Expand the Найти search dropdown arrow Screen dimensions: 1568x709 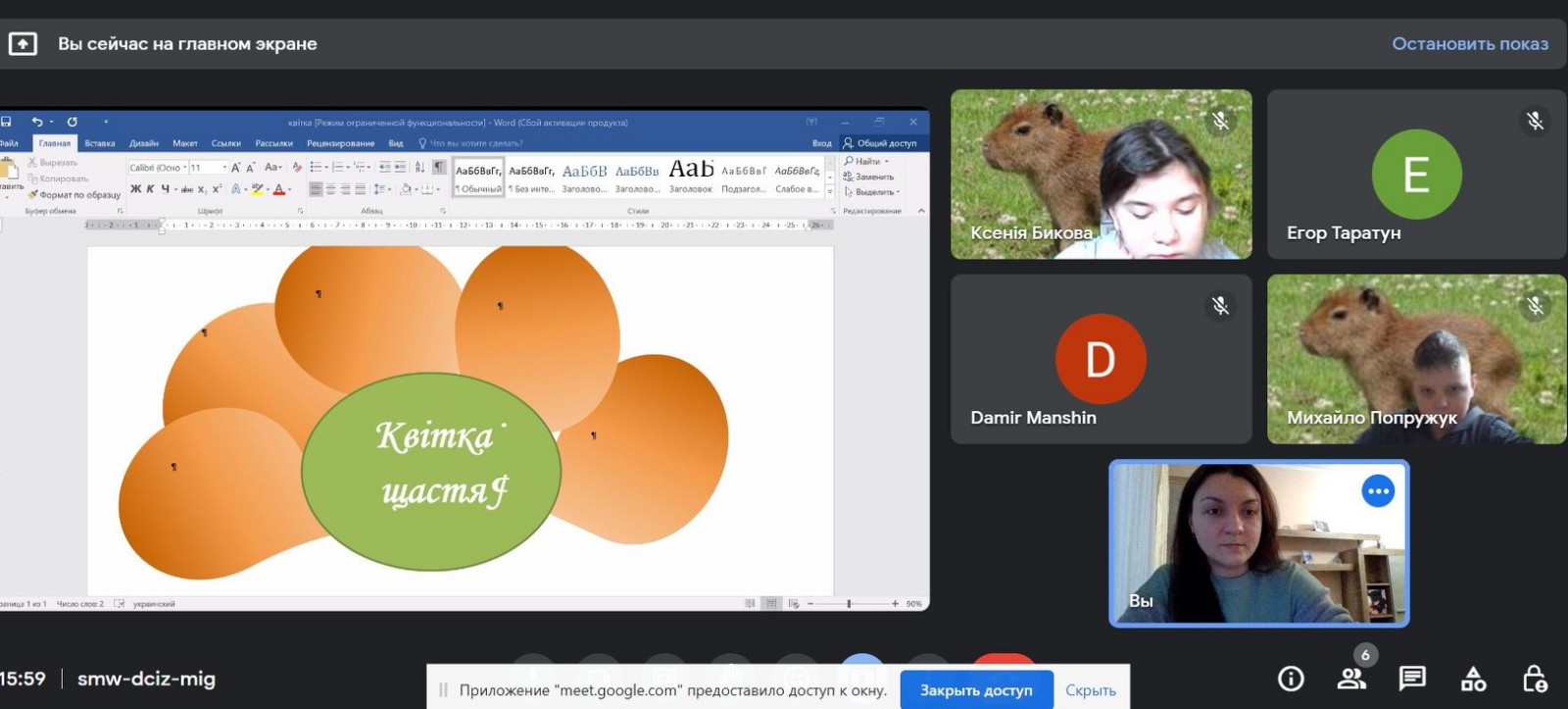887,162
